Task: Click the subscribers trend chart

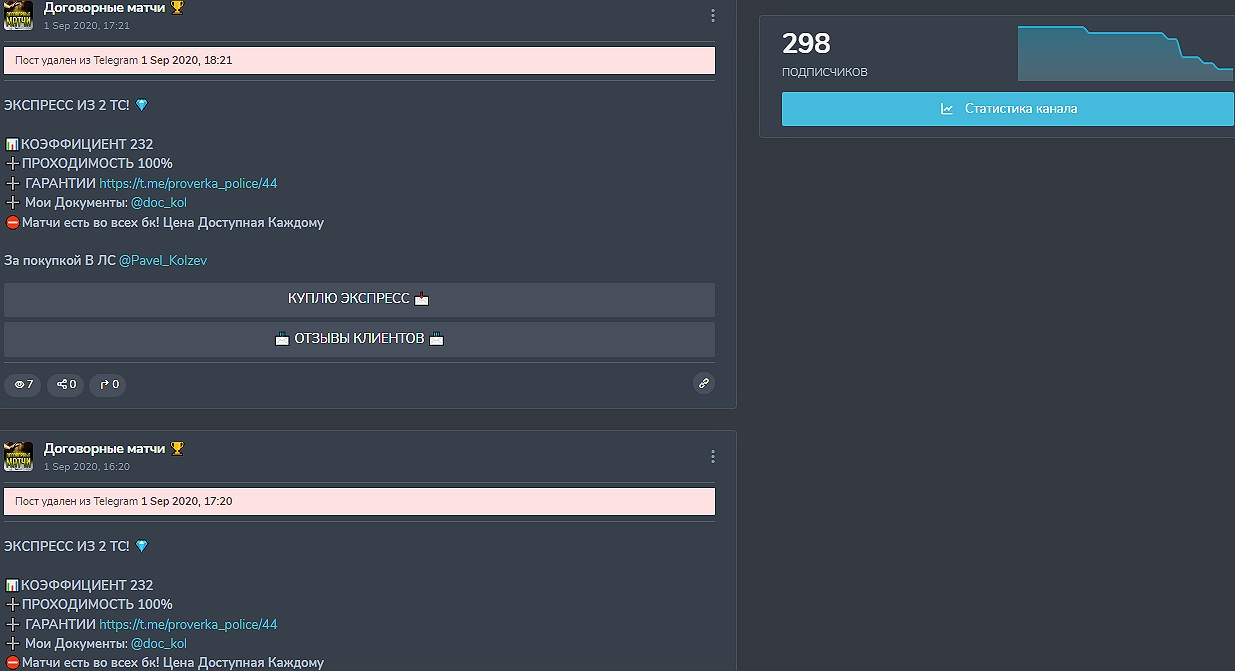Action: pyautogui.click(x=1124, y=54)
